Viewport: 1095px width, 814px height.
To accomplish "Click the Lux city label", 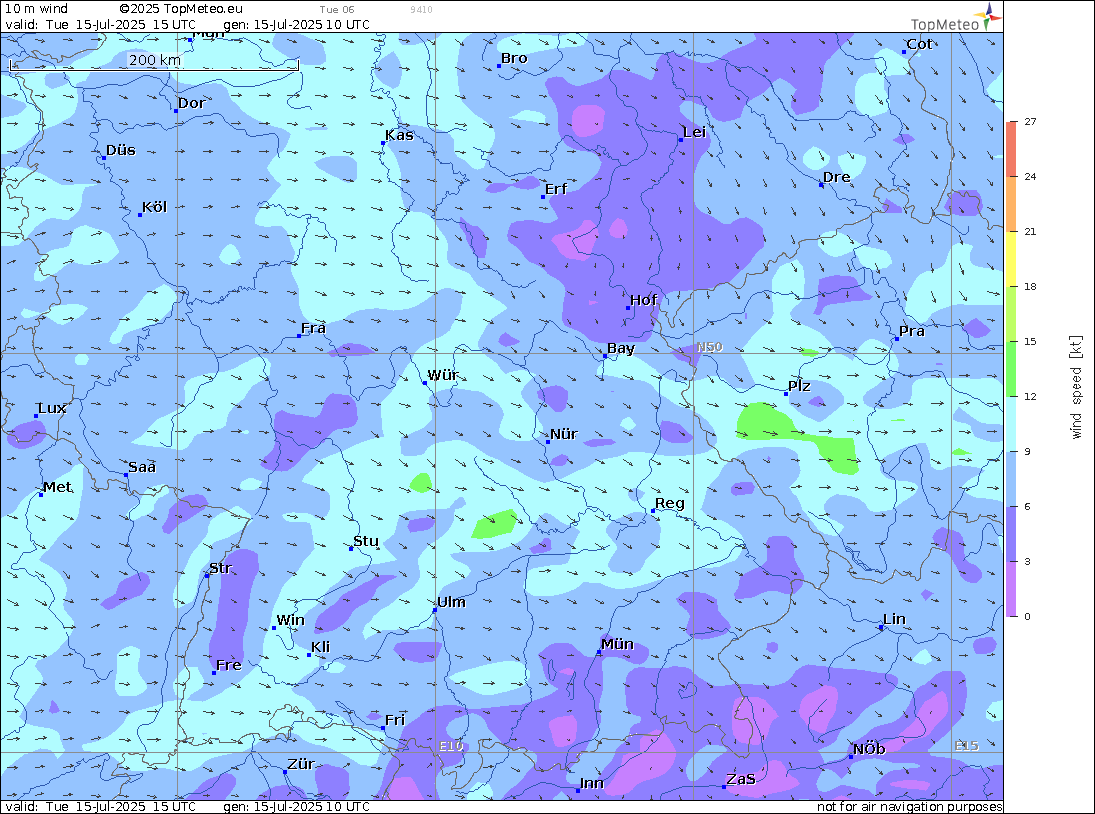I will (52, 408).
